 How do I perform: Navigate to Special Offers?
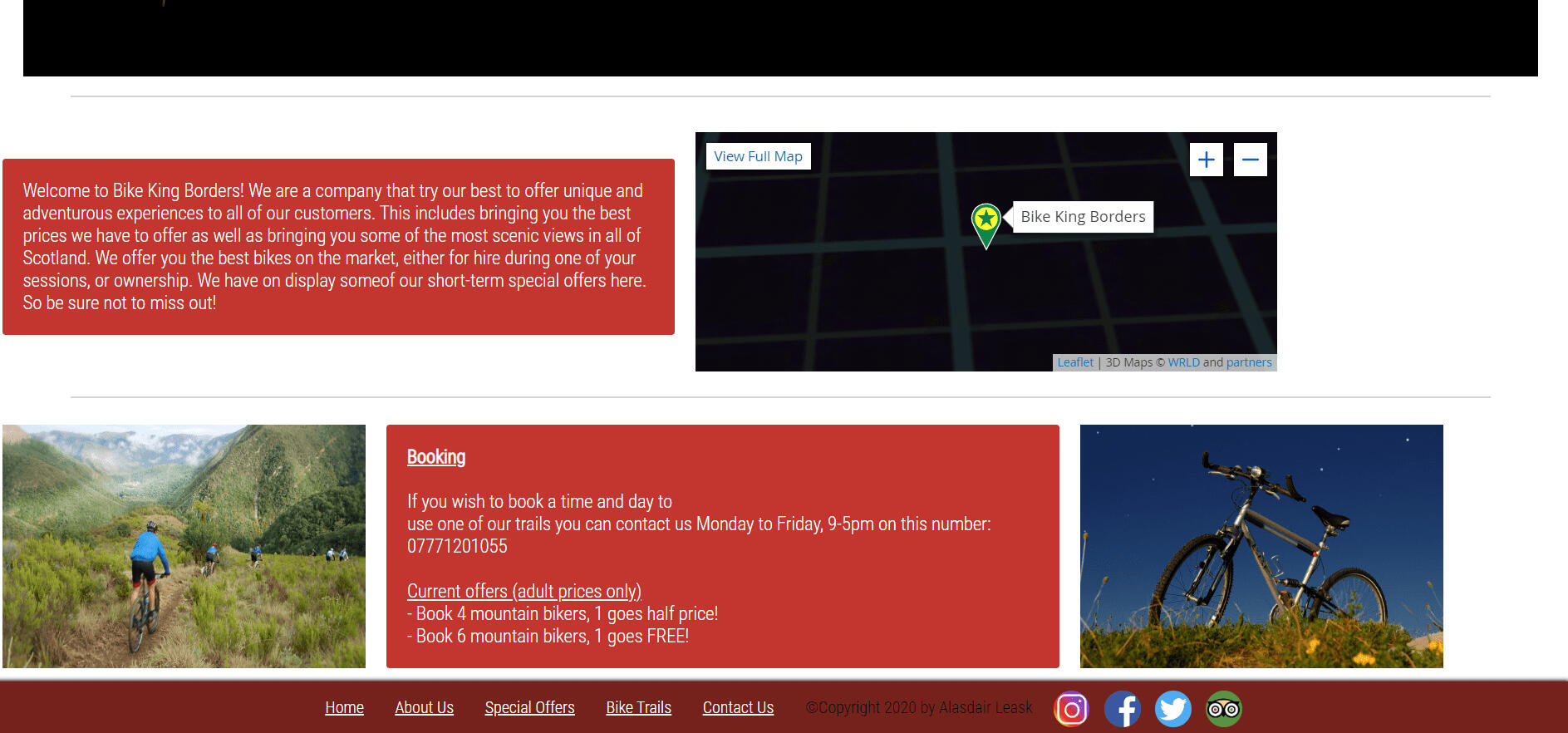click(x=529, y=708)
